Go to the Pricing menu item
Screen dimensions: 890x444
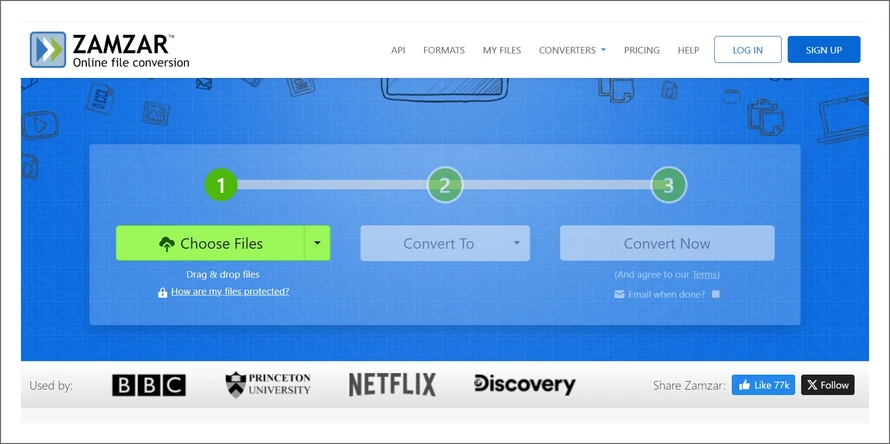pos(642,50)
